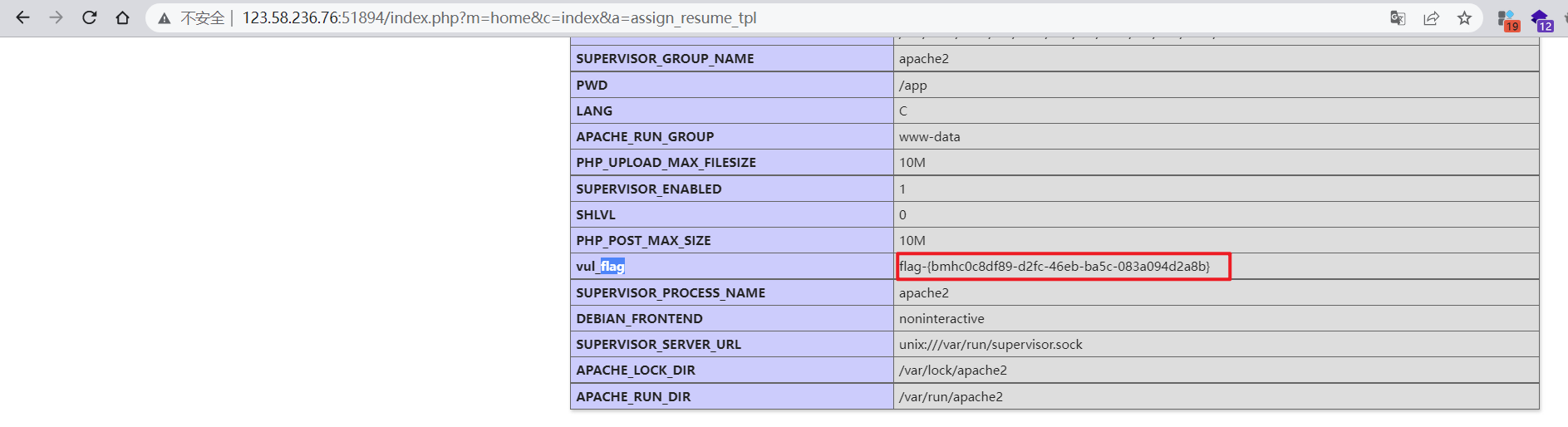Click 10M value of PHP_POST_MAX_SIZE
The image size is (1568, 427).
pyautogui.click(x=912, y=240)
